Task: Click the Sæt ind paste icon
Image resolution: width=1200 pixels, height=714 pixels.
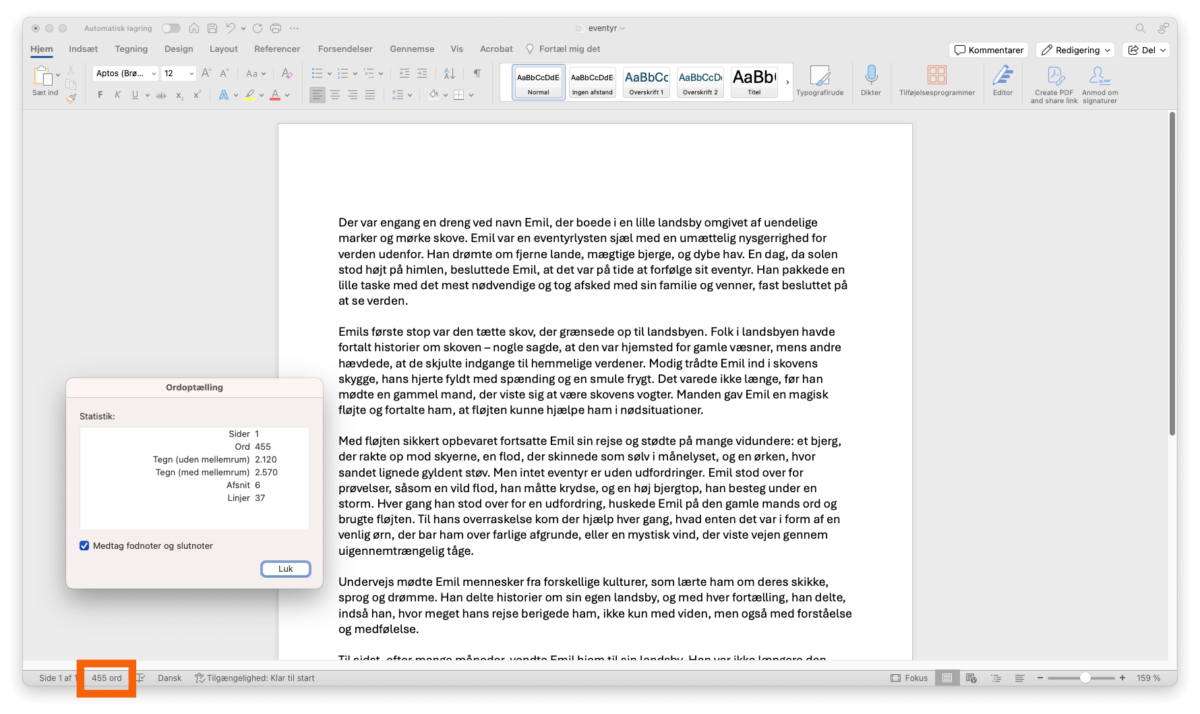Action: (x=44, y=76)
